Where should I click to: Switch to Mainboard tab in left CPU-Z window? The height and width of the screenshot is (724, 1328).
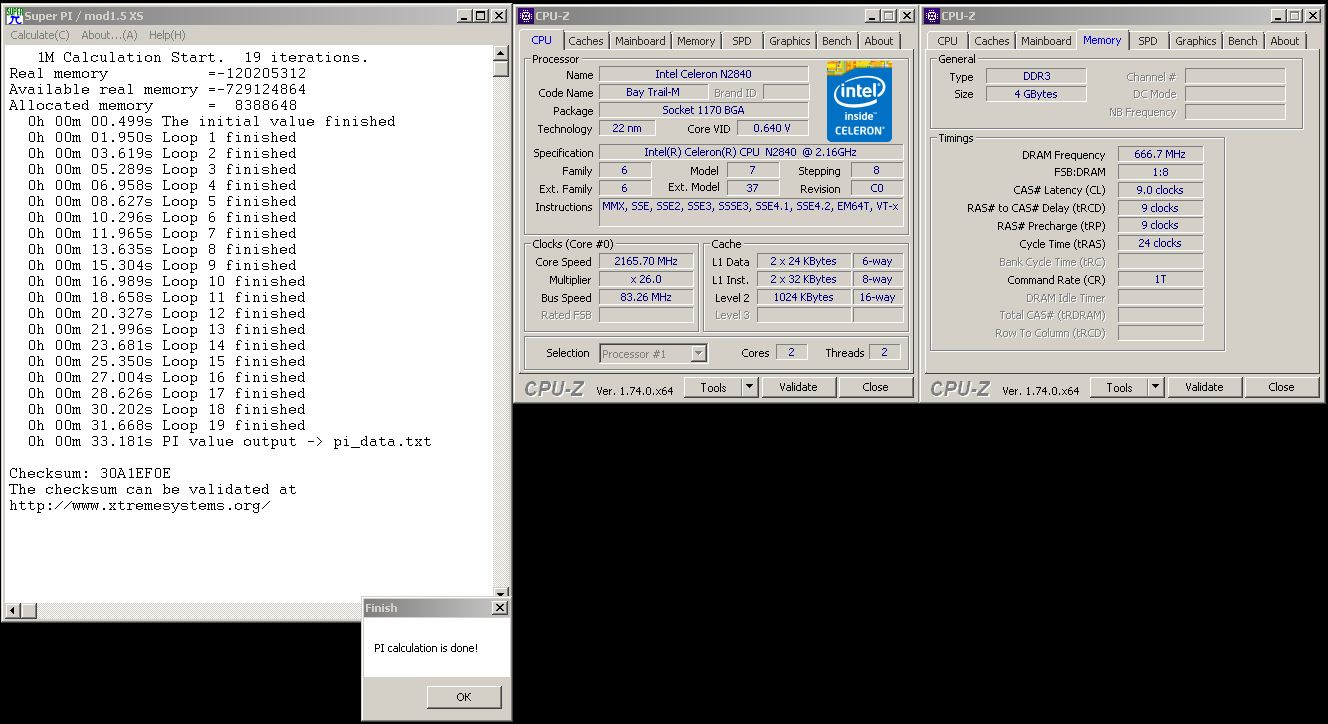pyautogui.click(x=640, y=41)
